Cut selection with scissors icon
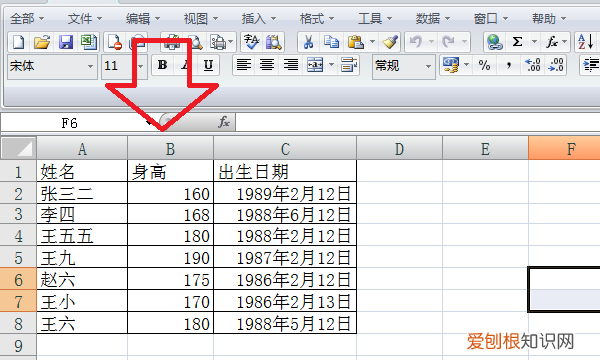600x360 pixels. click(x=308, y=42)
